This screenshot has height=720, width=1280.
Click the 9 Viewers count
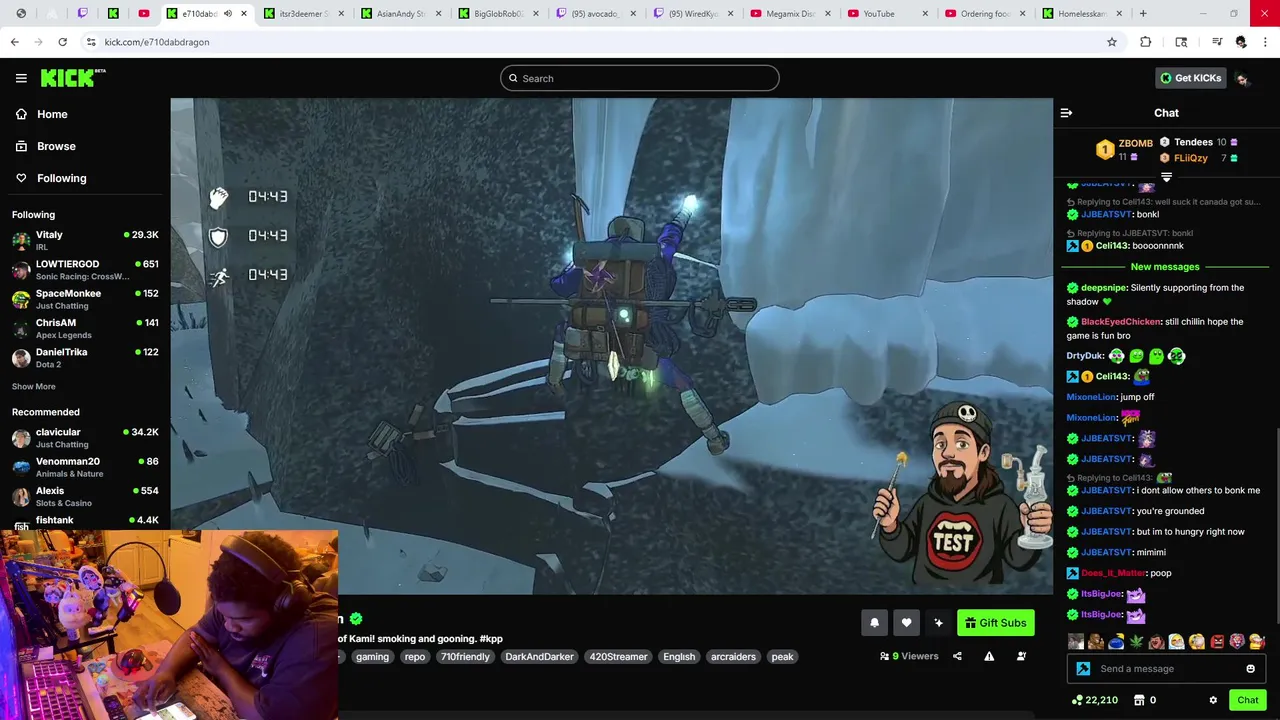[x=909, y=656]
